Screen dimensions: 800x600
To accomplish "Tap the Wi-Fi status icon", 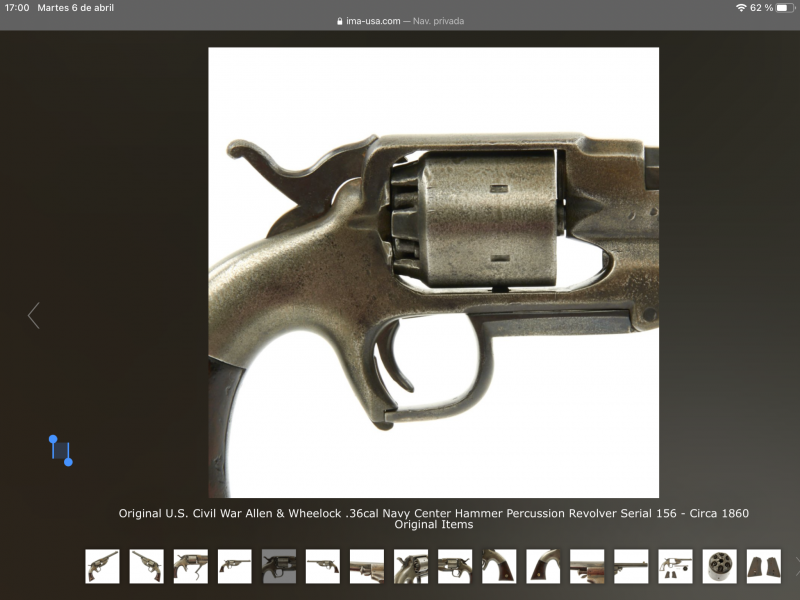I will (x=741, y=8).
